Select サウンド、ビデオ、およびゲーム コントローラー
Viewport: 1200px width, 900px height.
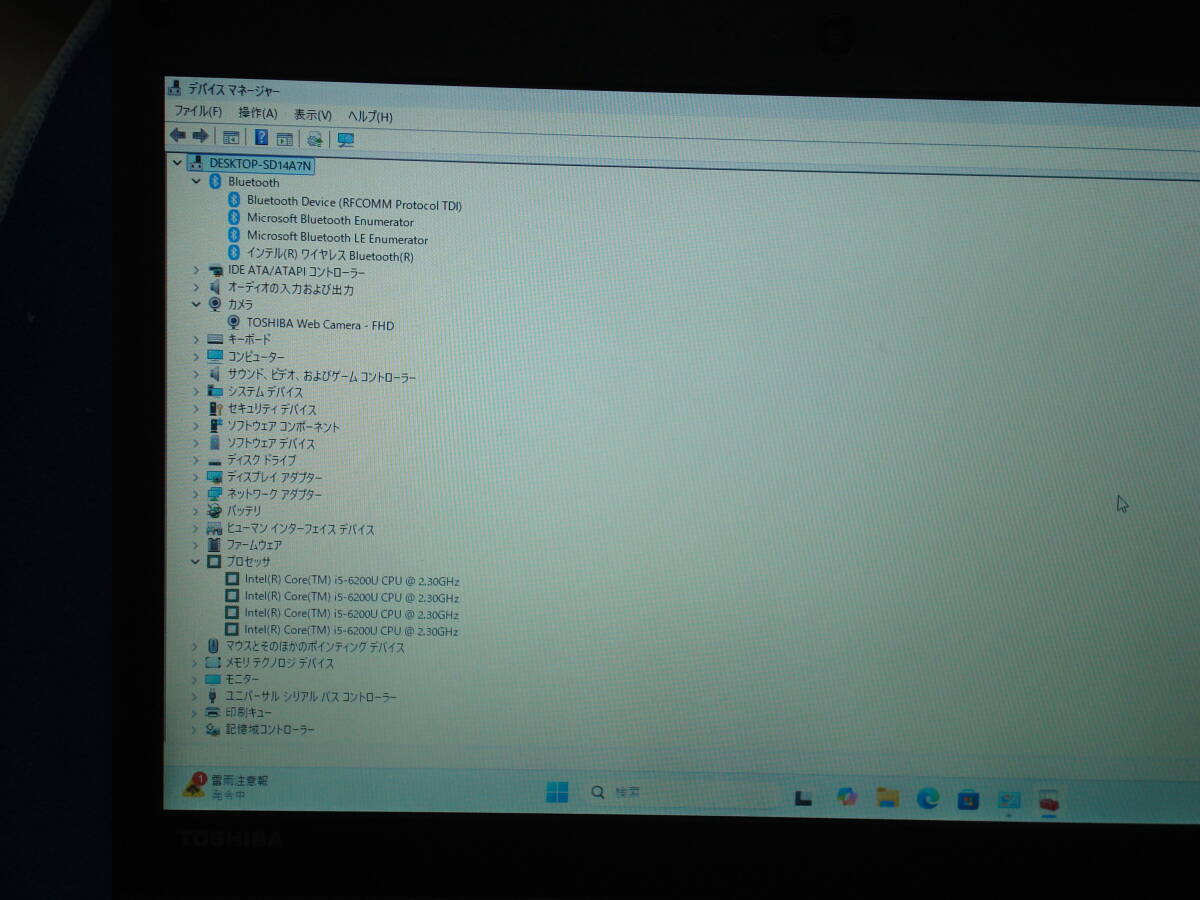point(321,375)
